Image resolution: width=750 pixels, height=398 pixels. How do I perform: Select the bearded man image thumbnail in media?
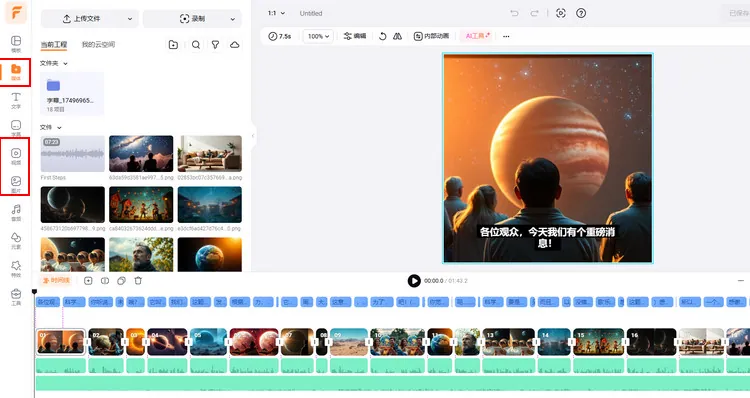tap(141, 254)
